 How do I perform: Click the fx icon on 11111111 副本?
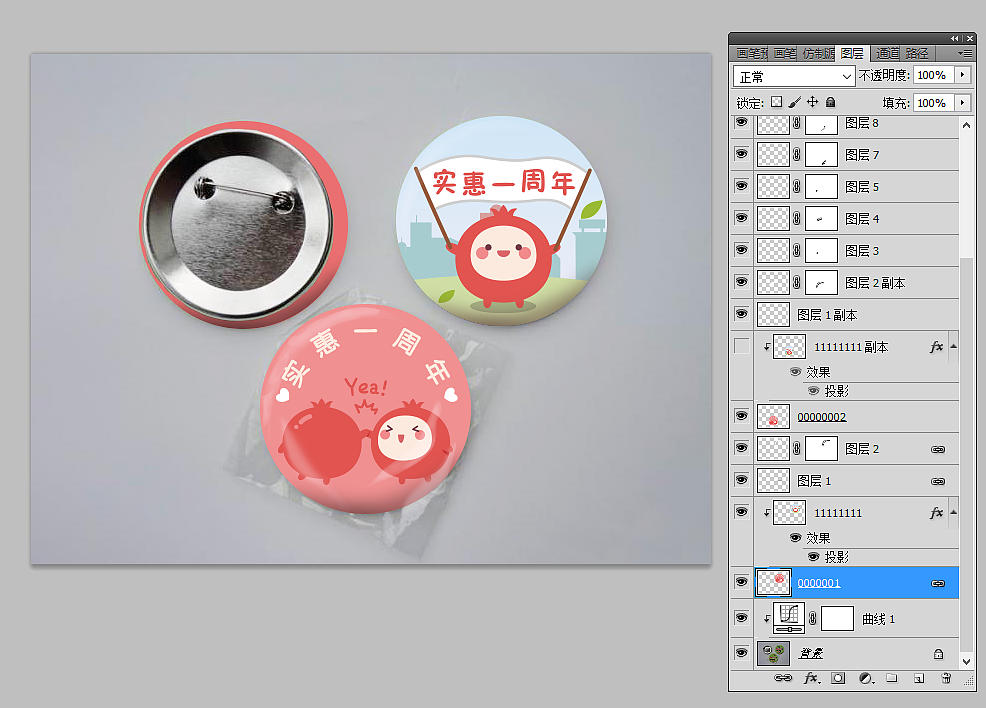point(936,347)
